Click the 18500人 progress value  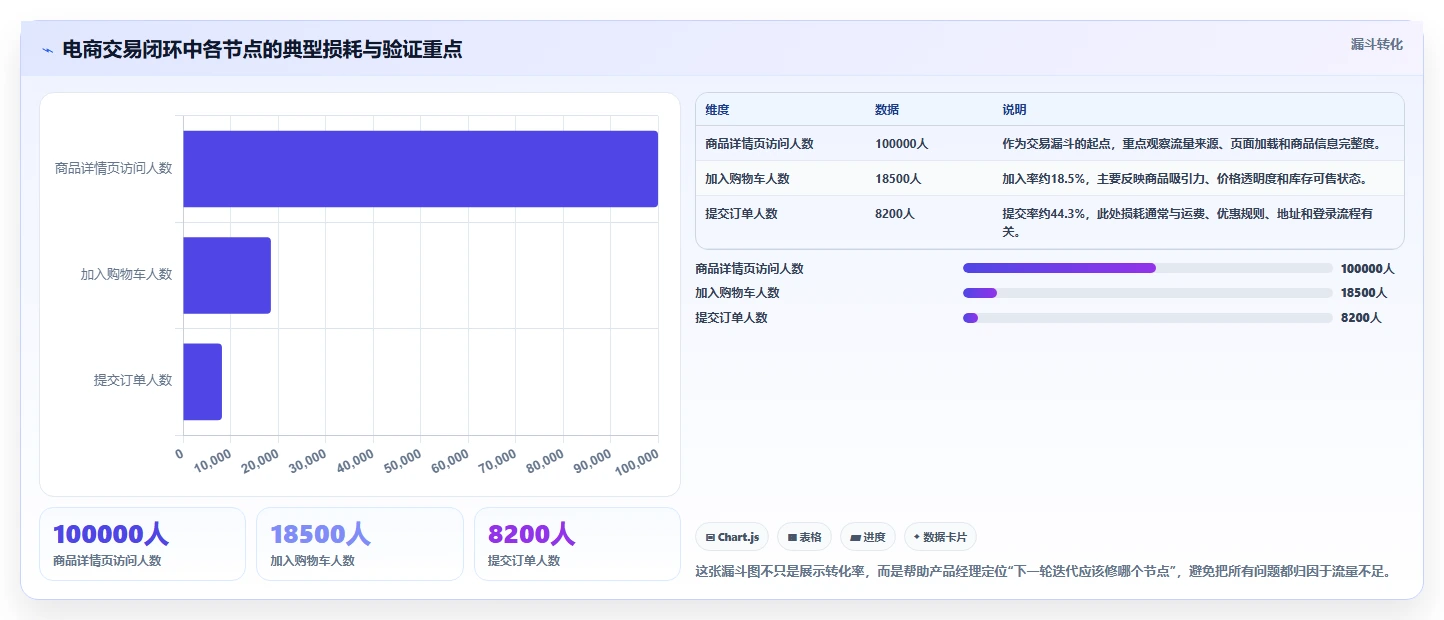[1364, 293]
